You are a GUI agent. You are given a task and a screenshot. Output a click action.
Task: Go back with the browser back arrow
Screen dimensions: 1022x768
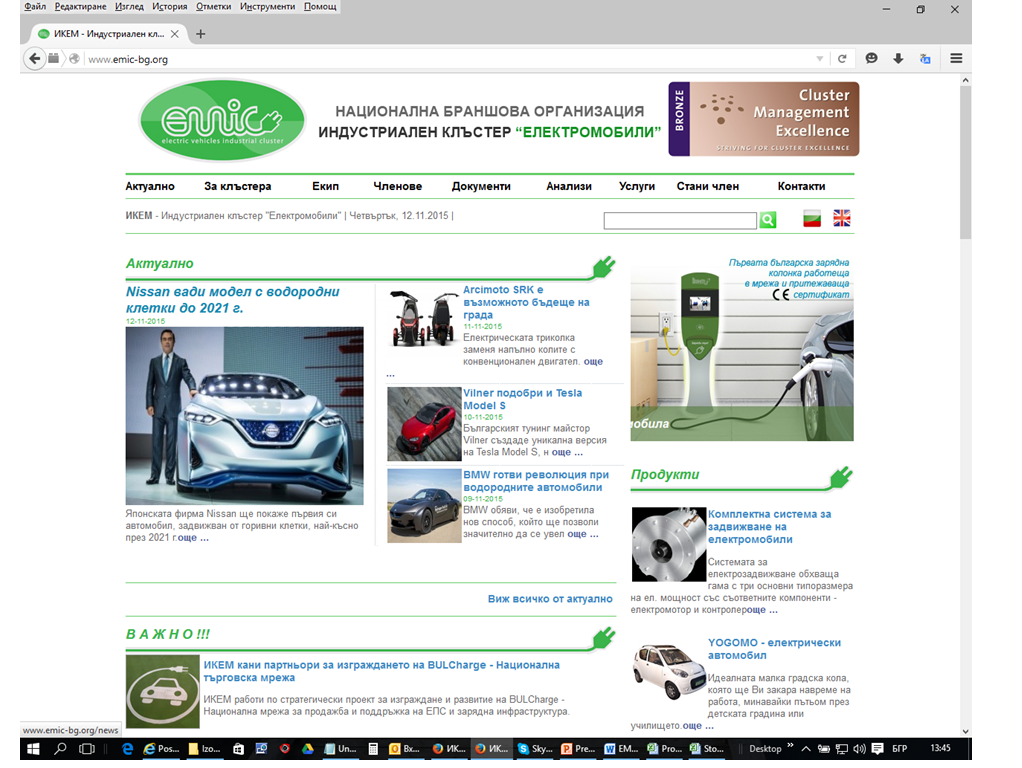[35, 59]
